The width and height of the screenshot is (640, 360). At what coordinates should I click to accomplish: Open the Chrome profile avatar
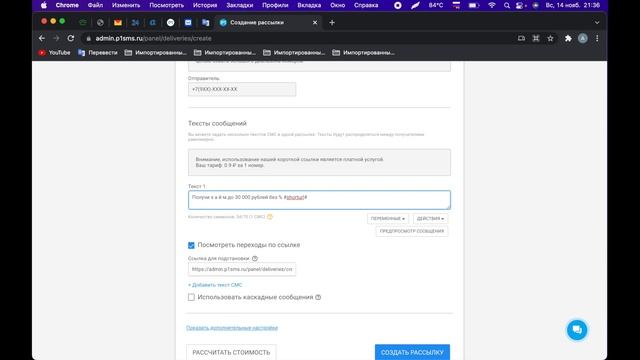click(582, 38)
